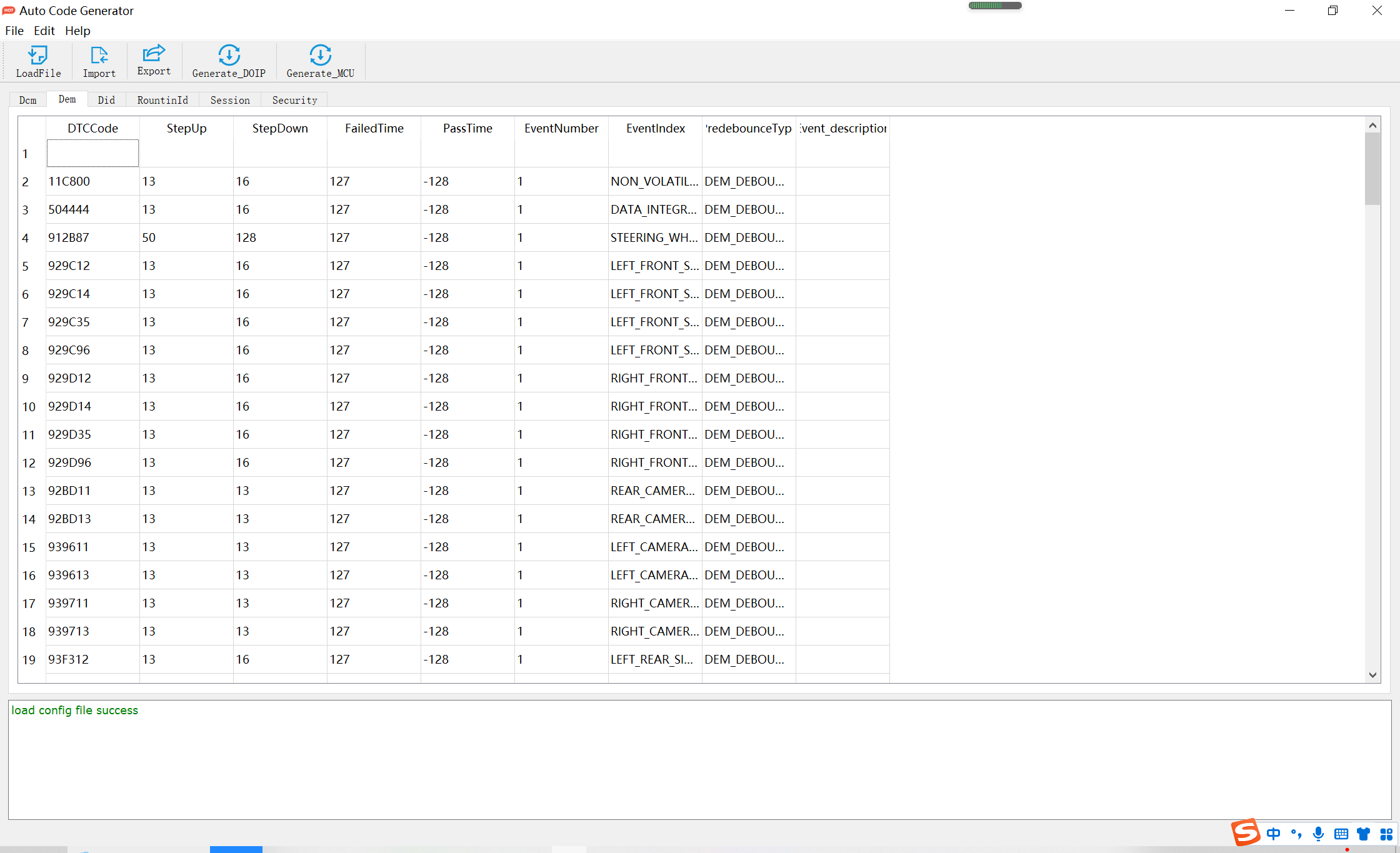The height and width of the screenshot is (853, 1400).
Task: Open the input method toolbox grid icon
Action: tap(1386, 834)
